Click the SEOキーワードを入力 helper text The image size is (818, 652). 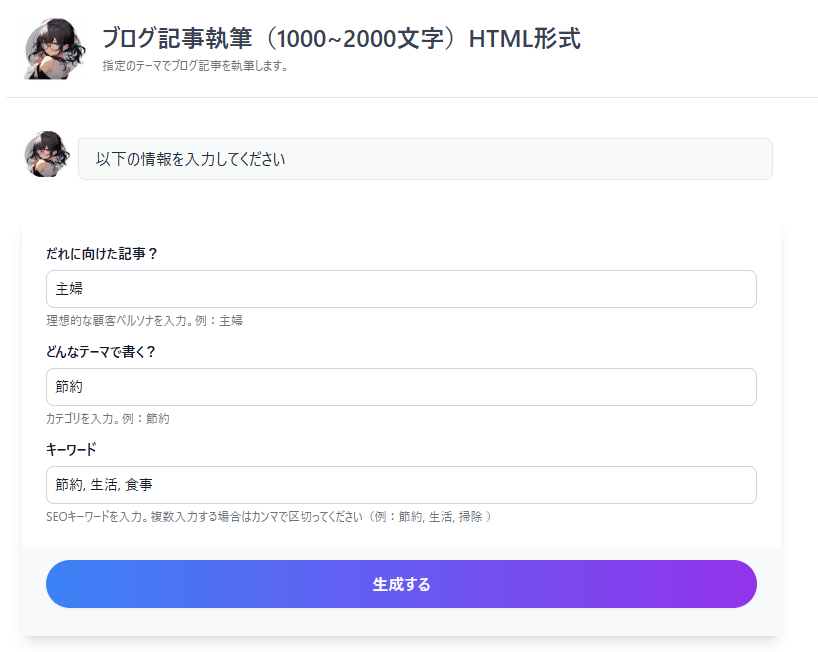269,516
